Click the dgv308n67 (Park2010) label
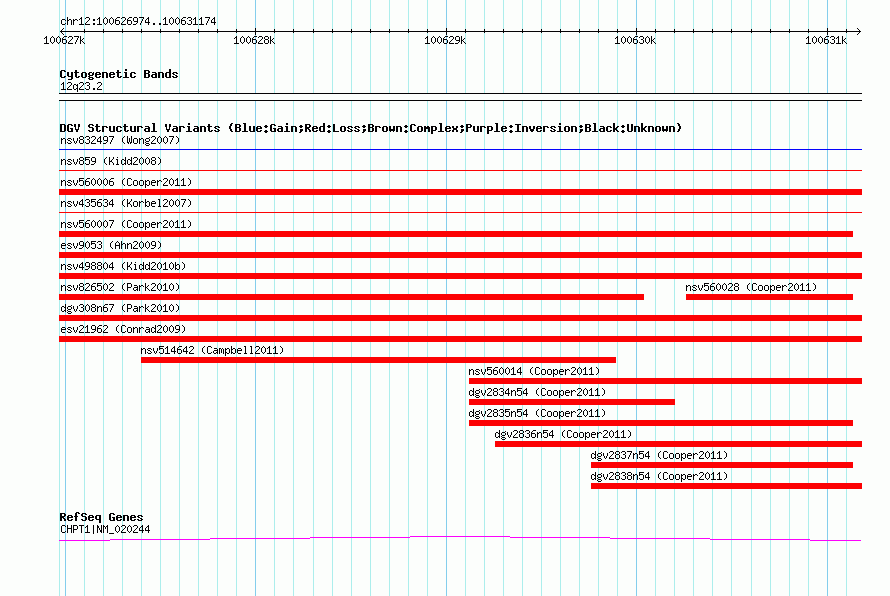Image resolution: width=890 pixels, height=596 pixels. pos(120,308)
